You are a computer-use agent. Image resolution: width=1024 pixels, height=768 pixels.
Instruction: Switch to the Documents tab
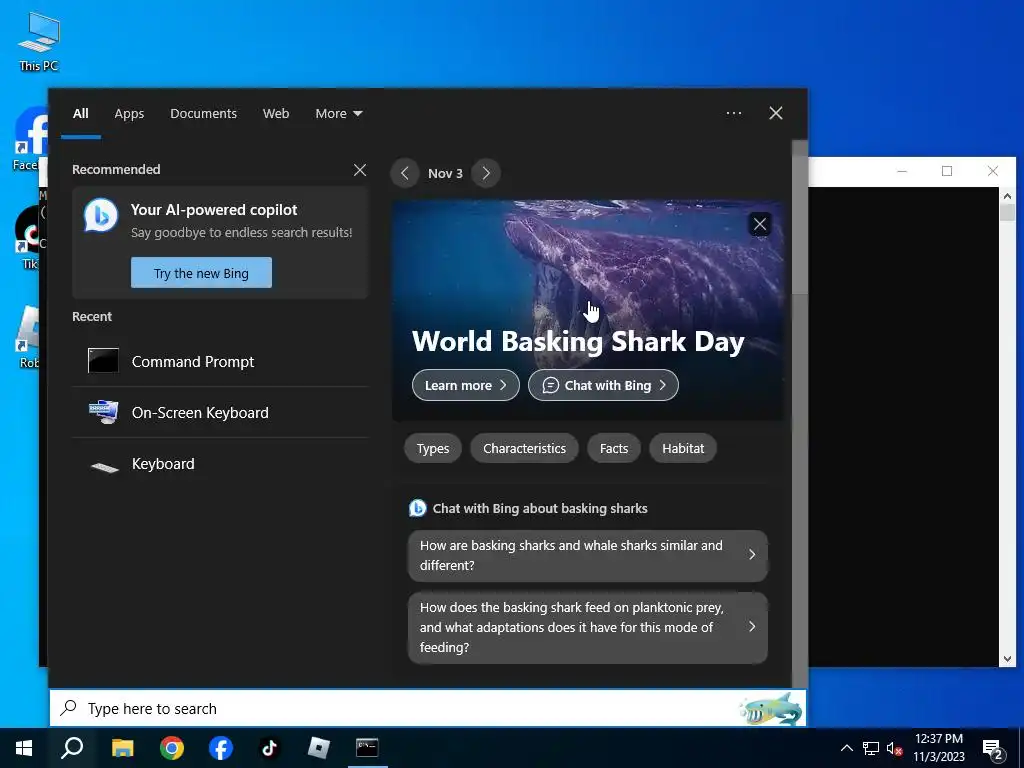(204, 114)
